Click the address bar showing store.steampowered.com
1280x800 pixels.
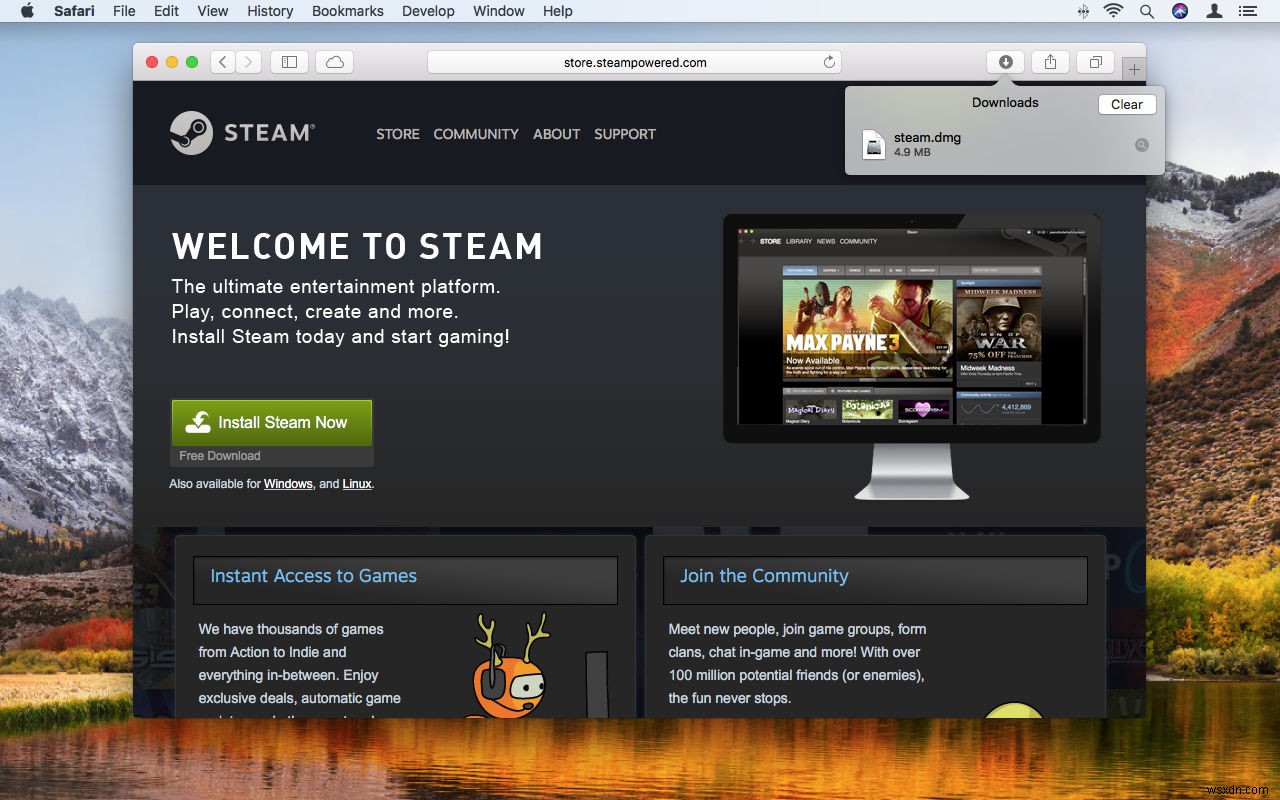634,61
